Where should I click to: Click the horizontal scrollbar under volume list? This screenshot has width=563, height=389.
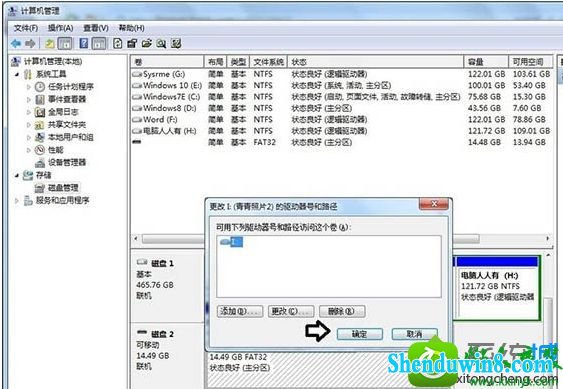(341, 239)
